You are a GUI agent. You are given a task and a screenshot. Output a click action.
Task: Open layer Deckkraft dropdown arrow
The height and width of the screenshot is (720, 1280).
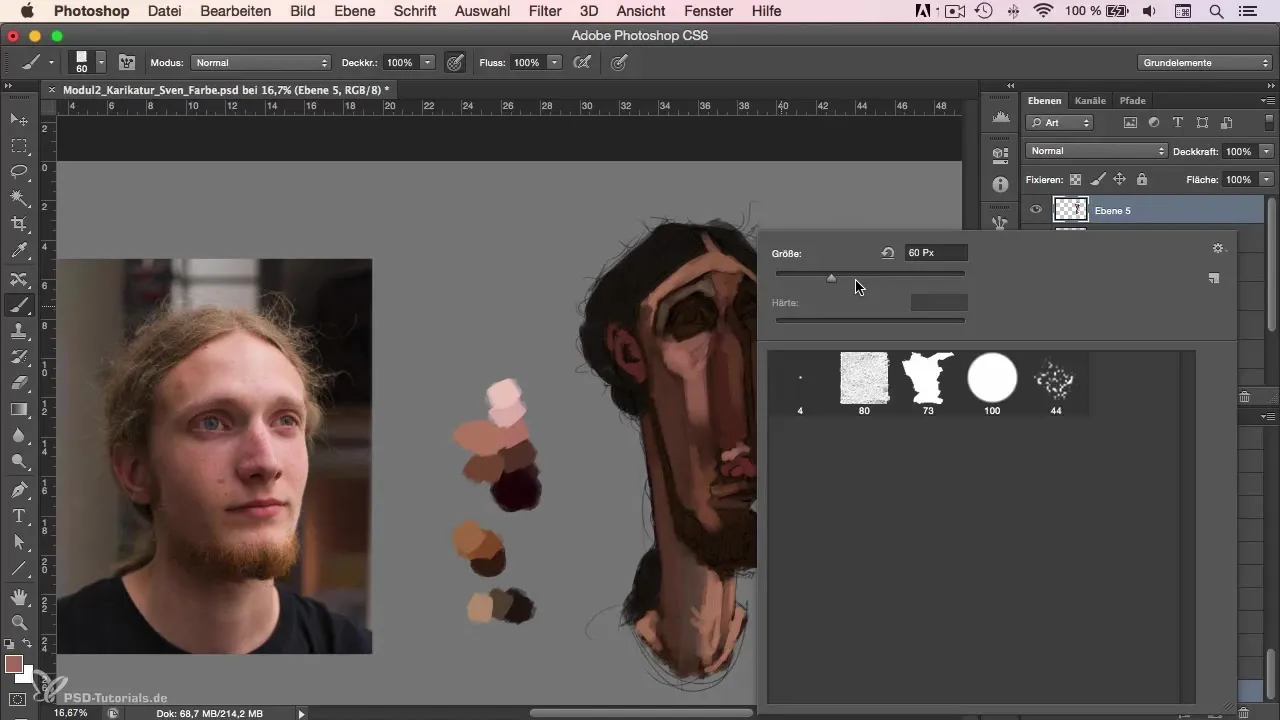[1266, 151]
